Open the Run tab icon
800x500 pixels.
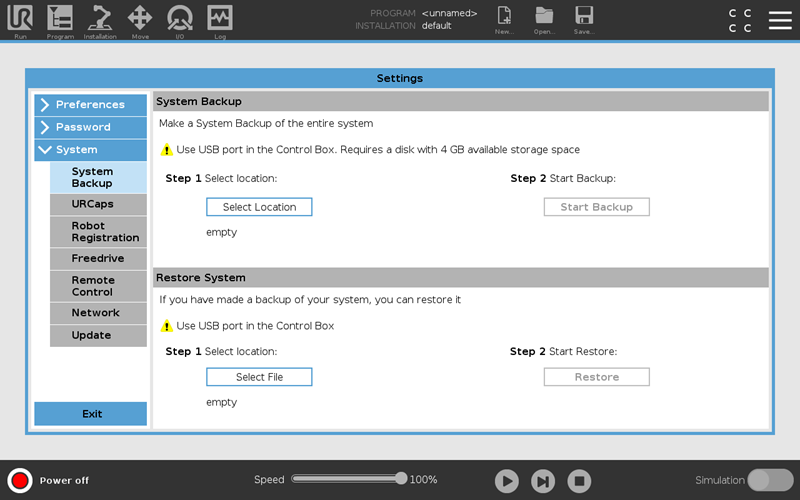[x=20, y=19]
